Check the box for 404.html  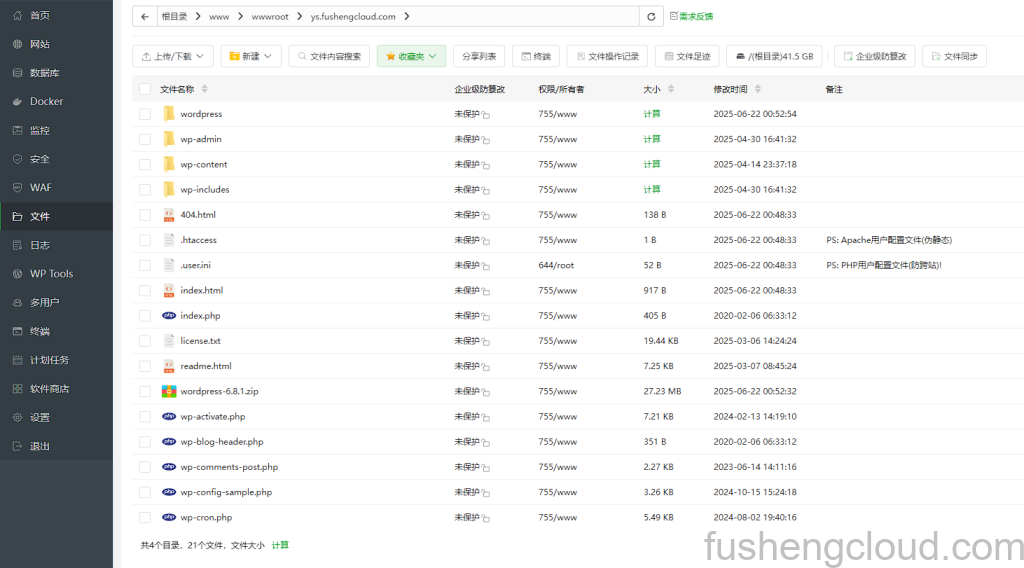(x=145, y=215)
